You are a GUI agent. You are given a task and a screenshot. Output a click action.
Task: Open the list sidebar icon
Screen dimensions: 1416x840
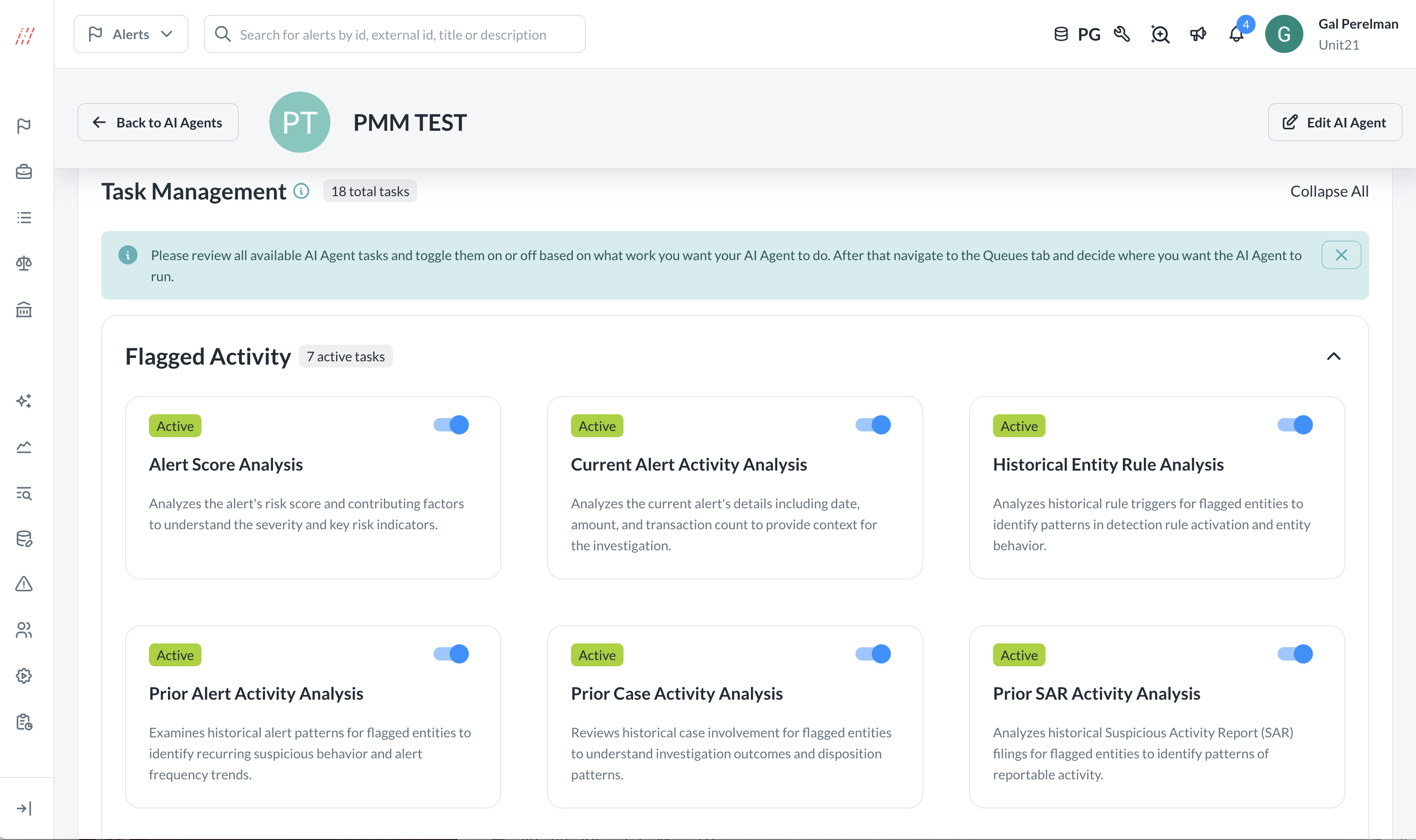pos(24,217)
